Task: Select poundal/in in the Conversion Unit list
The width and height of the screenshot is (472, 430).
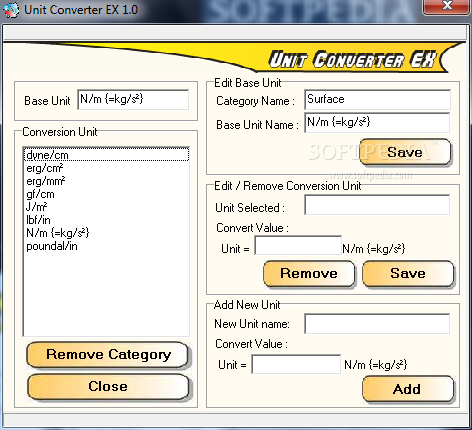Action: pos(106,246)
